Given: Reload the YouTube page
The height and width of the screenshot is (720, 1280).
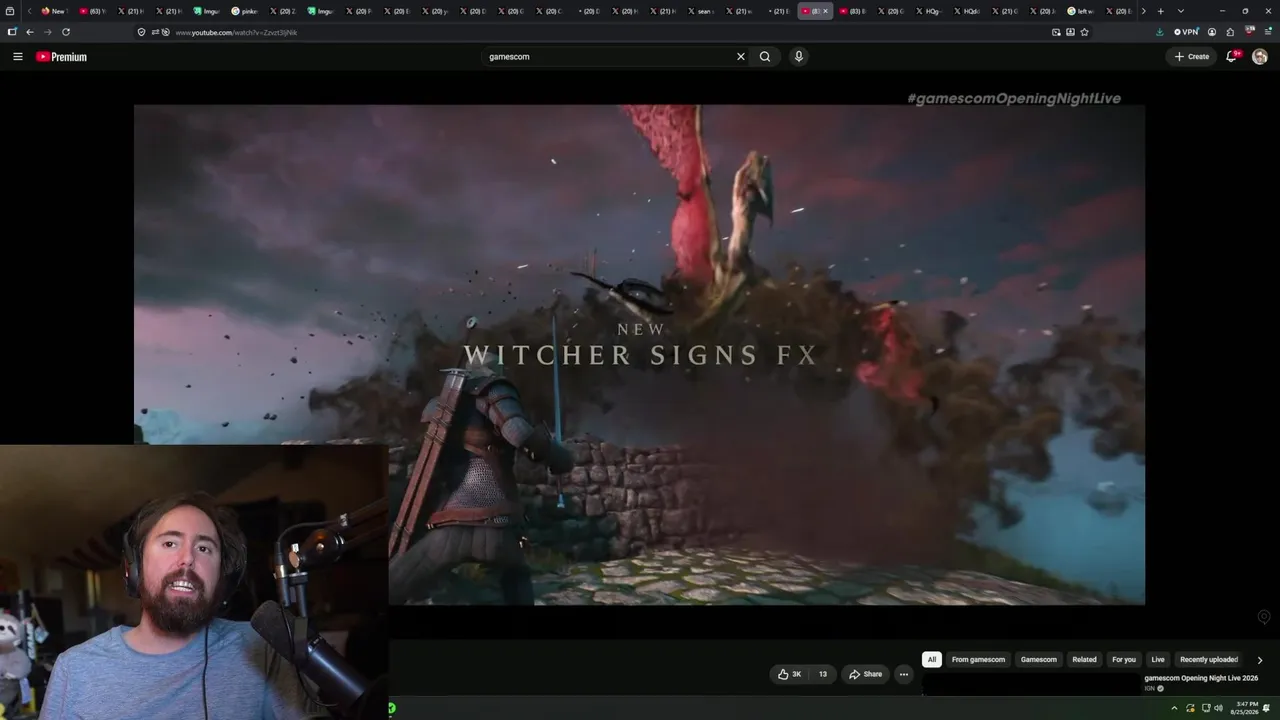Looking at the screenshot, I should 66,32.
